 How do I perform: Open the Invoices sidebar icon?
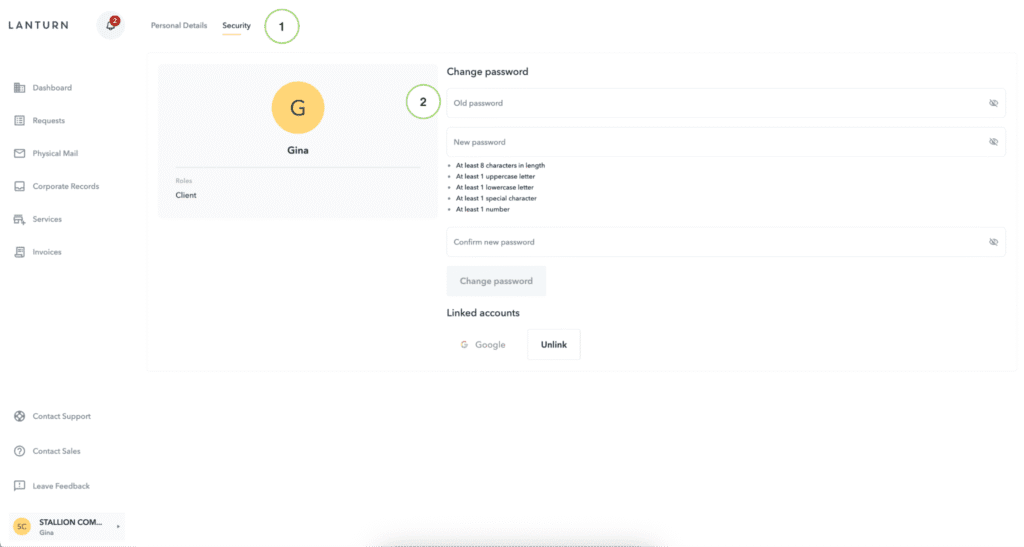click(x=20, y=252)
